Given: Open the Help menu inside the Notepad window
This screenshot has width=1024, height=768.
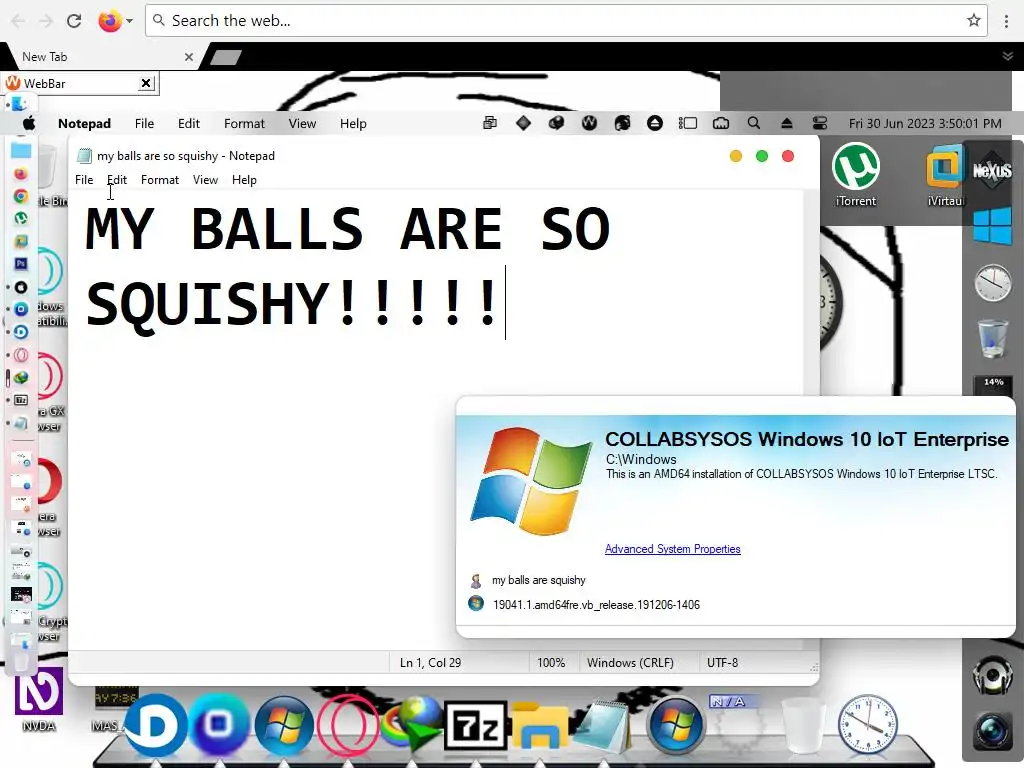Looking at the screenshot, I should pos(244,180).
